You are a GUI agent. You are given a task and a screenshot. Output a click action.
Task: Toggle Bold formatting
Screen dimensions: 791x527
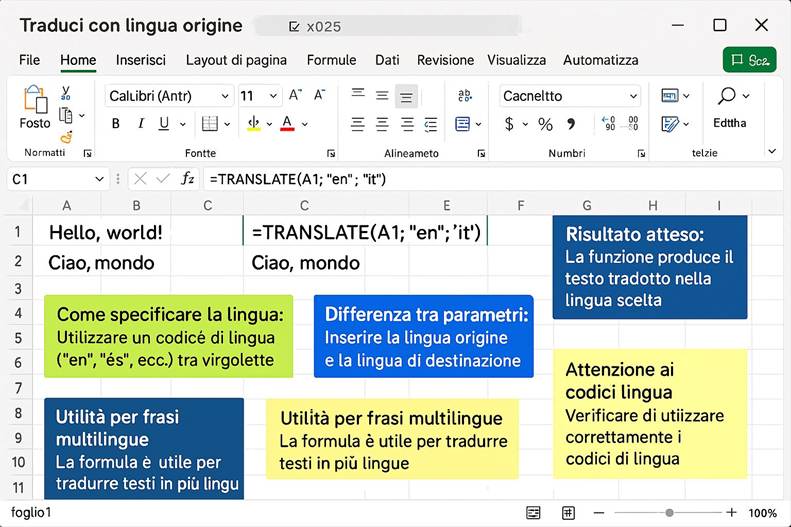116,124
